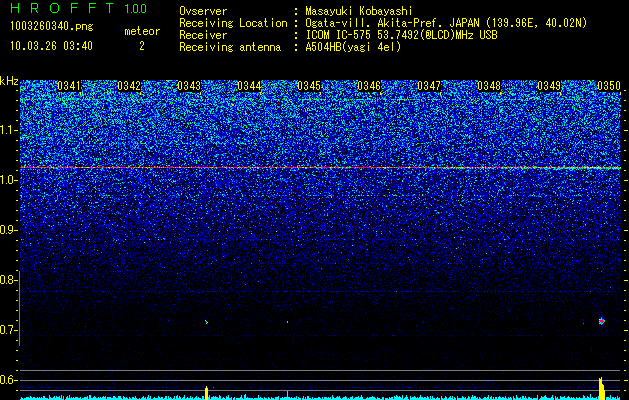Click the 0345 time marker
The width and height of the screenshot is (629, 400).
coord(309,86)
